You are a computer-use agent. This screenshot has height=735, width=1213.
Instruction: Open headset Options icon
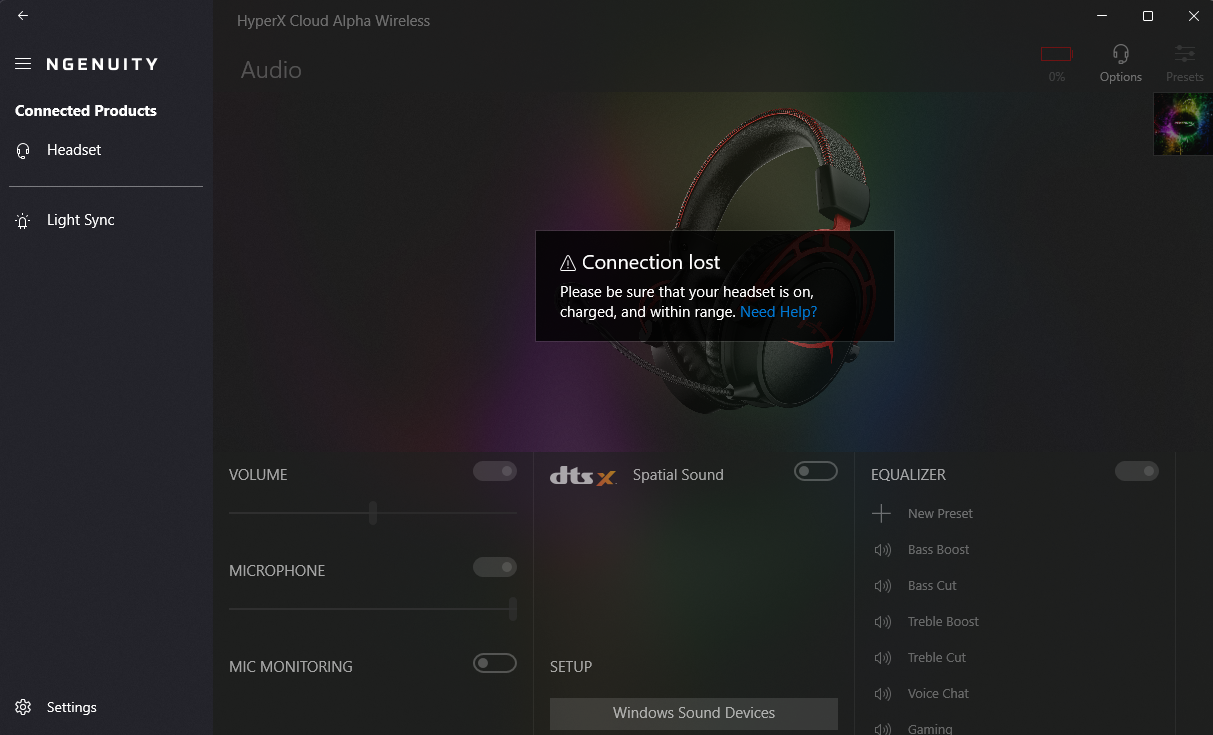1121,54
